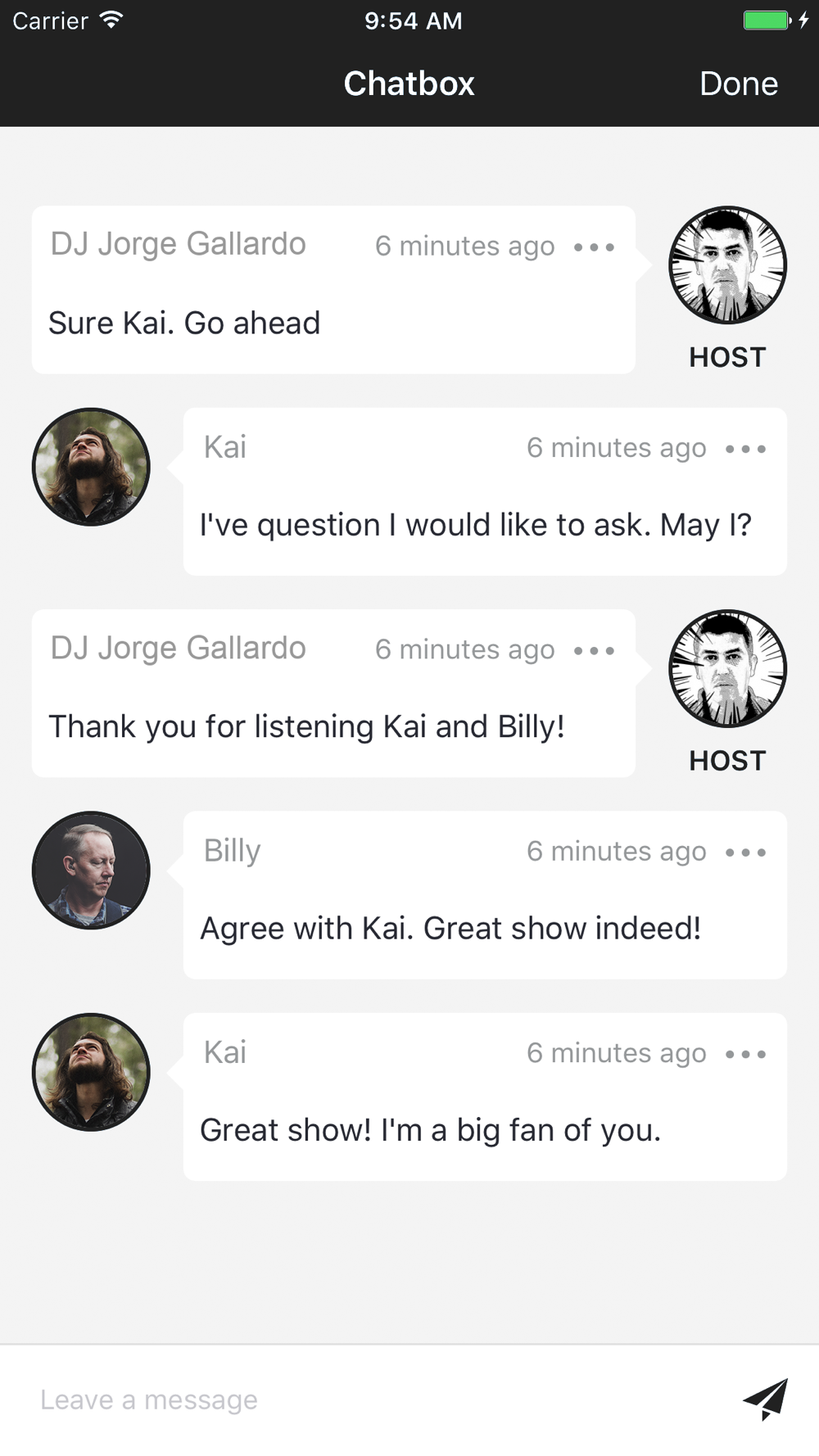Tap the Chatbox title
This screenshot has width=819, height=1456.
tap(409, 84)
